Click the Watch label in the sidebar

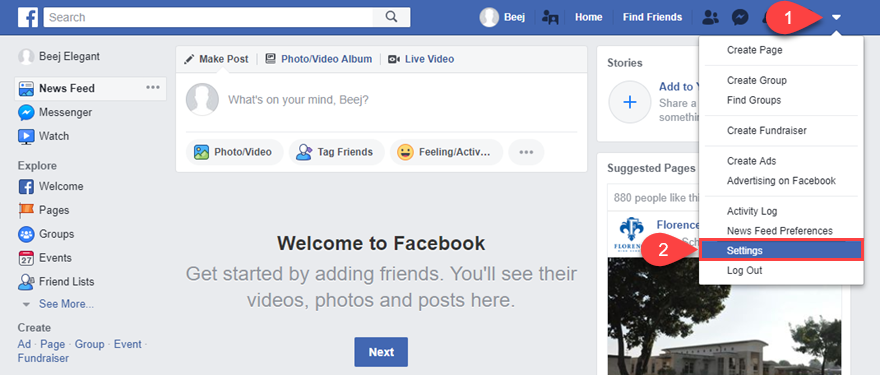pos(54,136)
